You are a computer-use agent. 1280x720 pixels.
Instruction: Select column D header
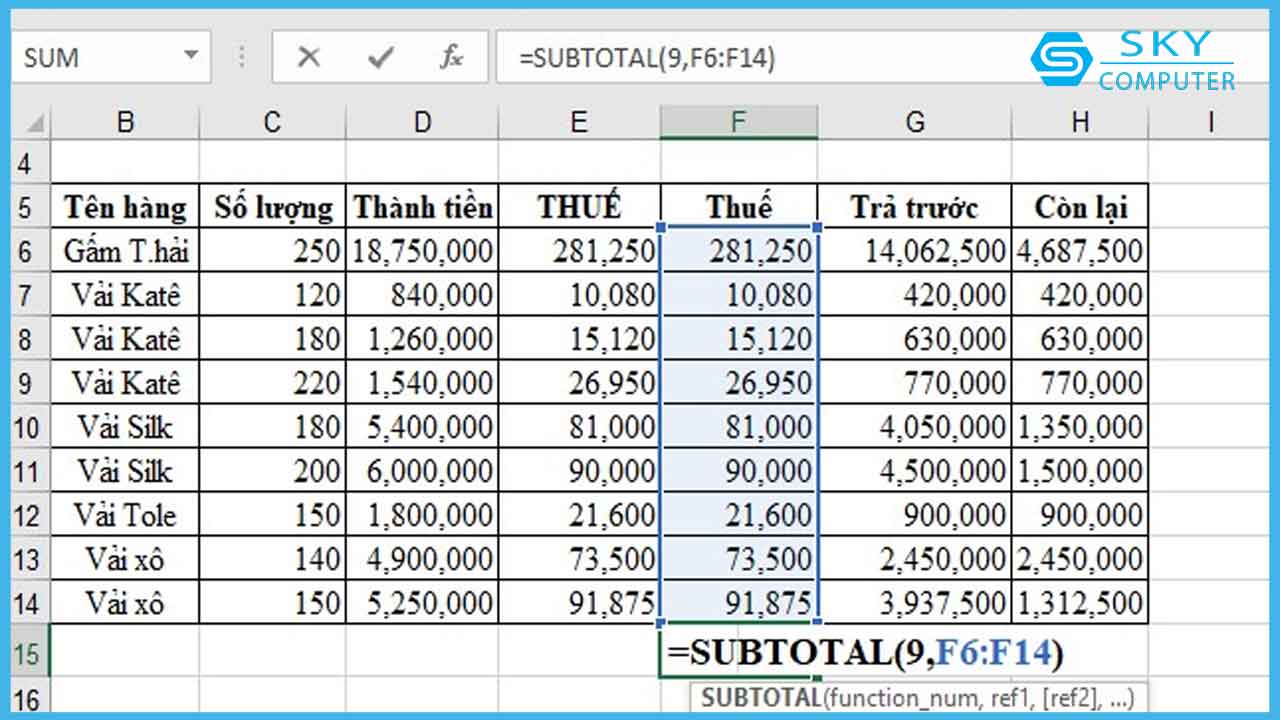[422, 122]
